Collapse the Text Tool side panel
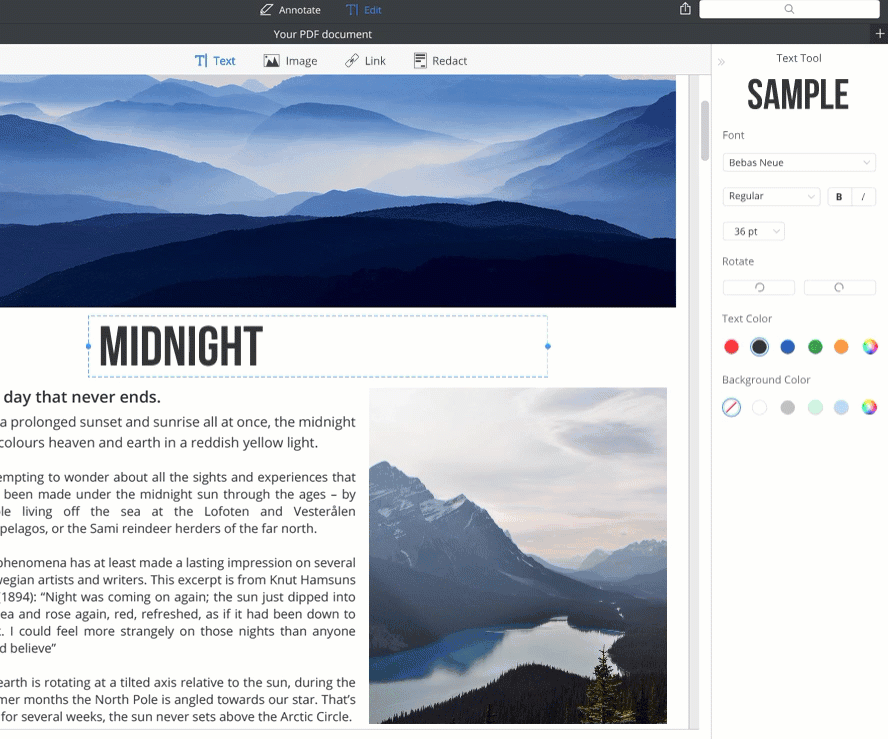This screenshot has width=888, height=739. [721, 62]
